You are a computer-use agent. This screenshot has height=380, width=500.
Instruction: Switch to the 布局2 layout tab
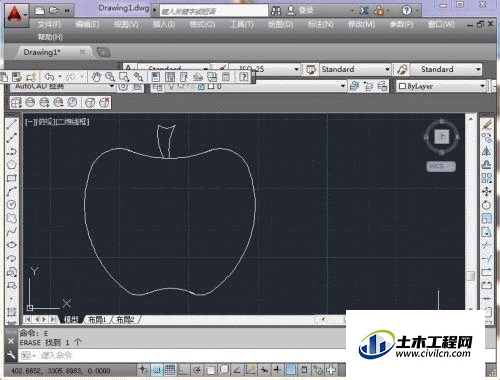(x=125, y=320)
